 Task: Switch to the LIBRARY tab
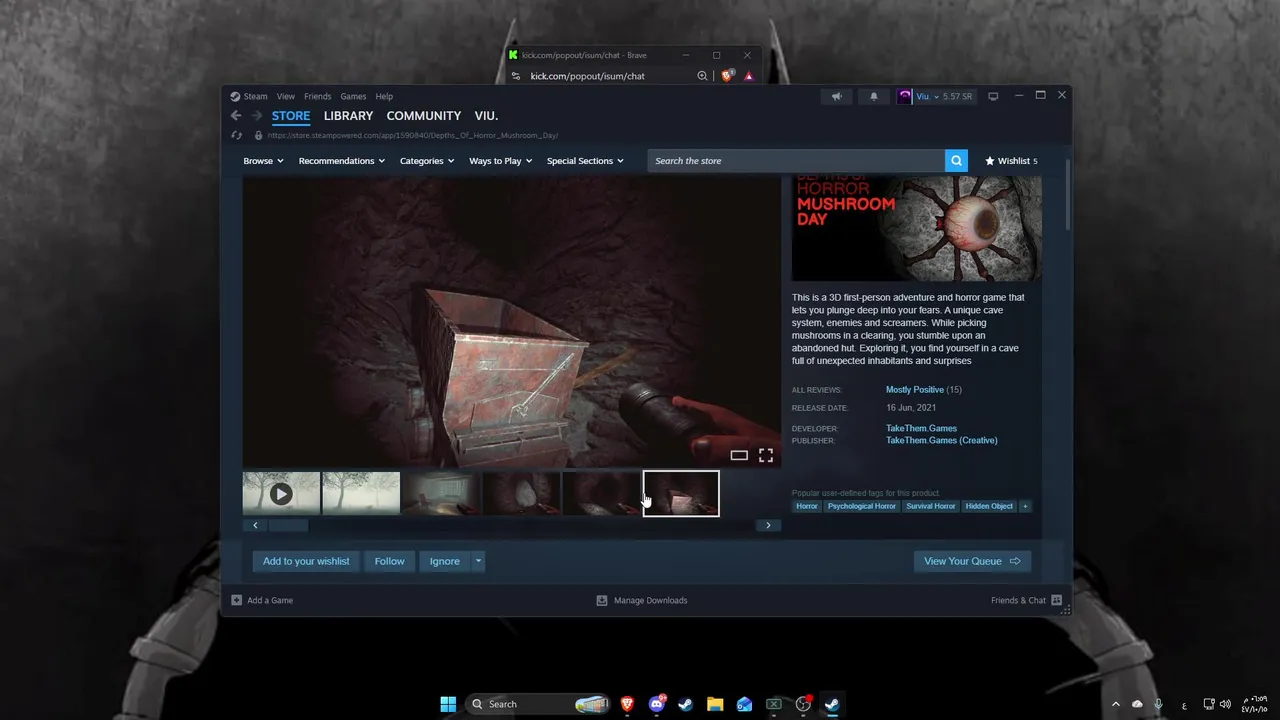(x=348, y=116)
